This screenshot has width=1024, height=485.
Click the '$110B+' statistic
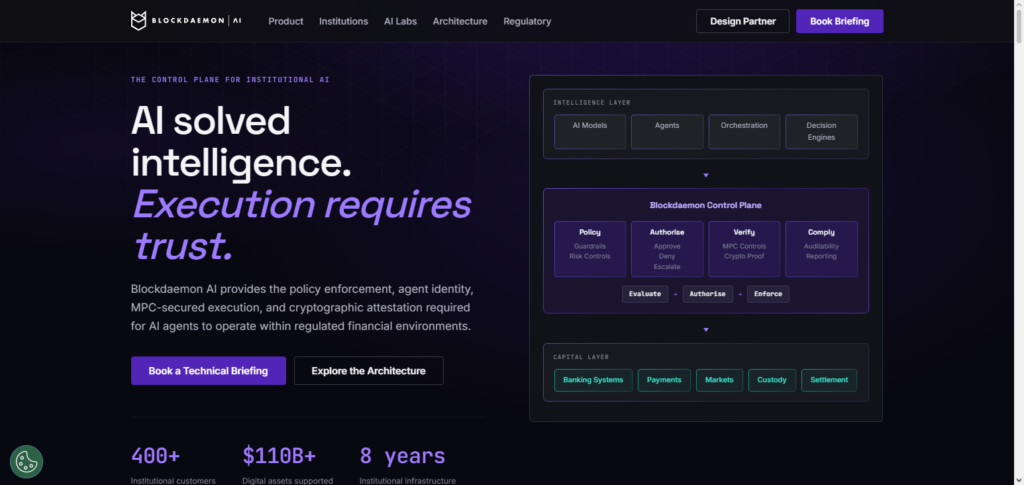click(x=279, y=456)
